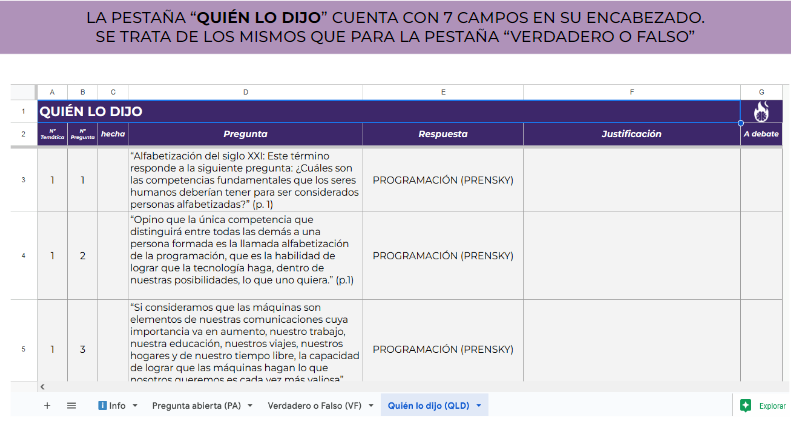Switch to the Verdadero o Falso (VF) sheet
Screen dimensions: 791x433
coord(313,406)
